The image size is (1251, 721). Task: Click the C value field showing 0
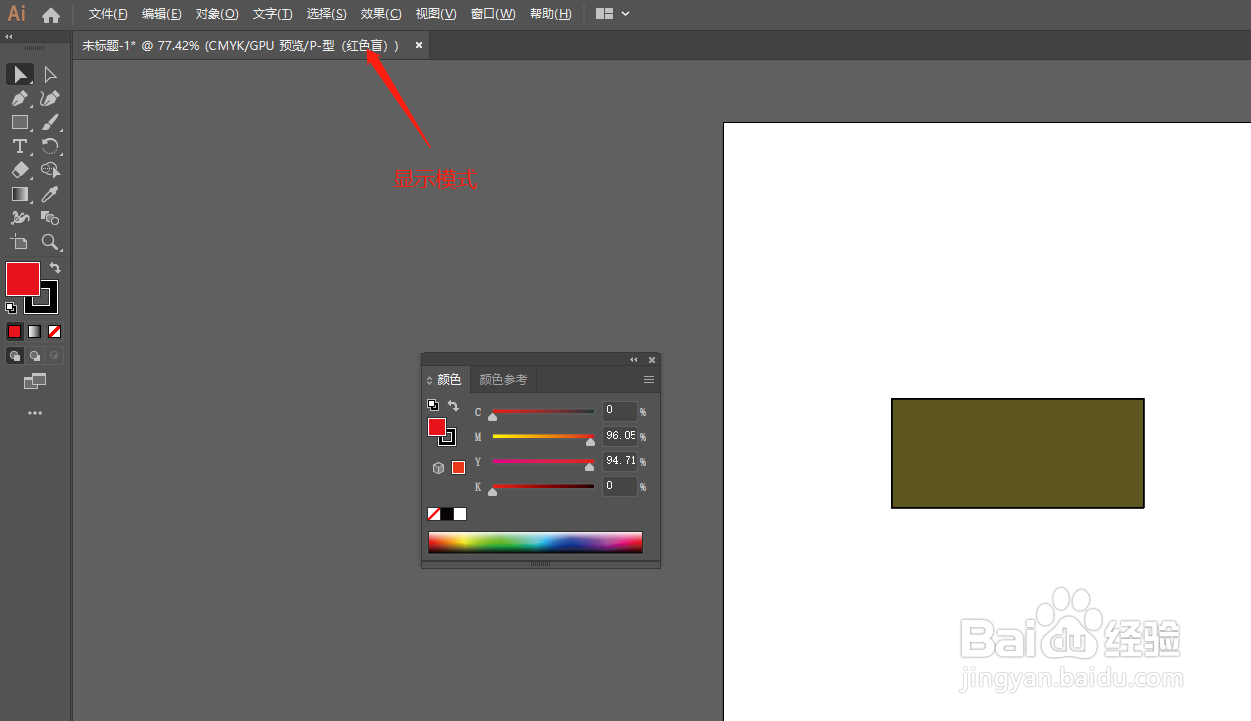[620, 411]
